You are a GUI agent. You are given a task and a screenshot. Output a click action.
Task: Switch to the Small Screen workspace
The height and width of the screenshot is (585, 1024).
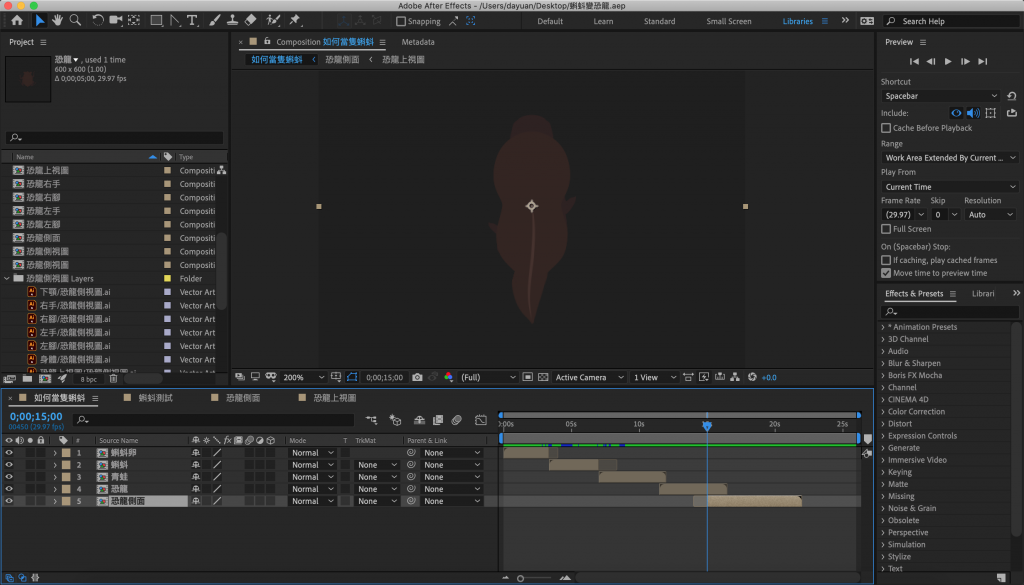tap(728, 21)
